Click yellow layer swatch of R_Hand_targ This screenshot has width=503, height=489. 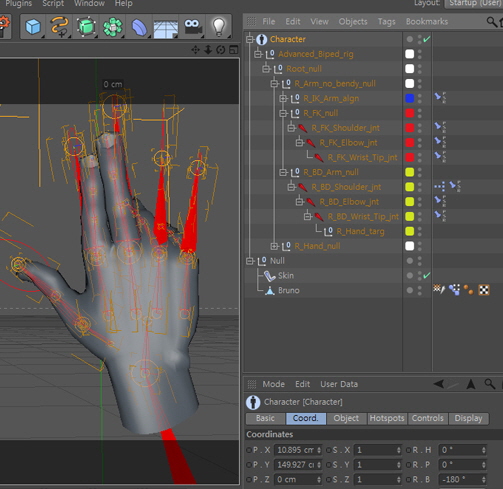coord(410,231)
